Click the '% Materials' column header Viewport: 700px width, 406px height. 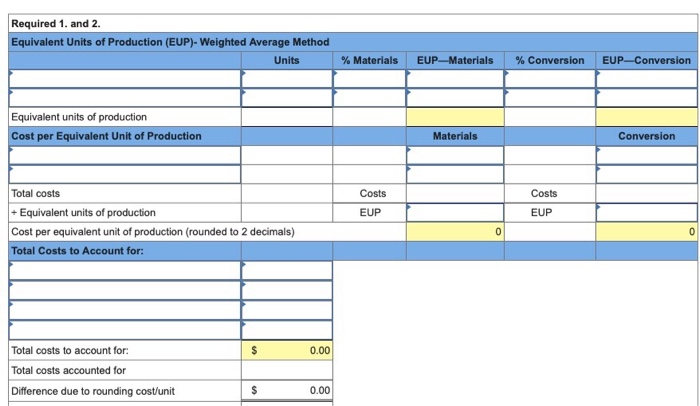(369, 60)
